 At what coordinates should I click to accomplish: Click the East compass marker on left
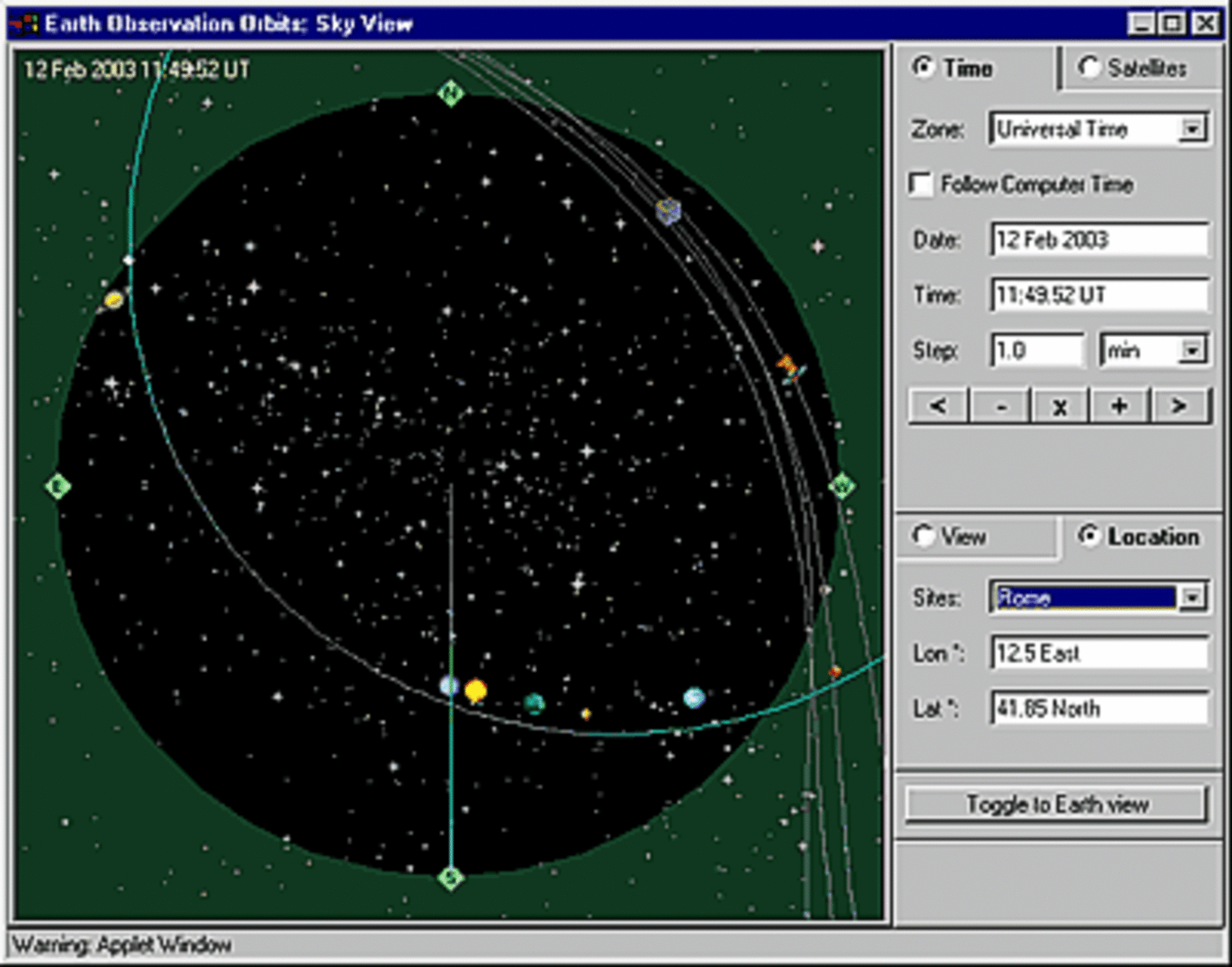[58, 486]
